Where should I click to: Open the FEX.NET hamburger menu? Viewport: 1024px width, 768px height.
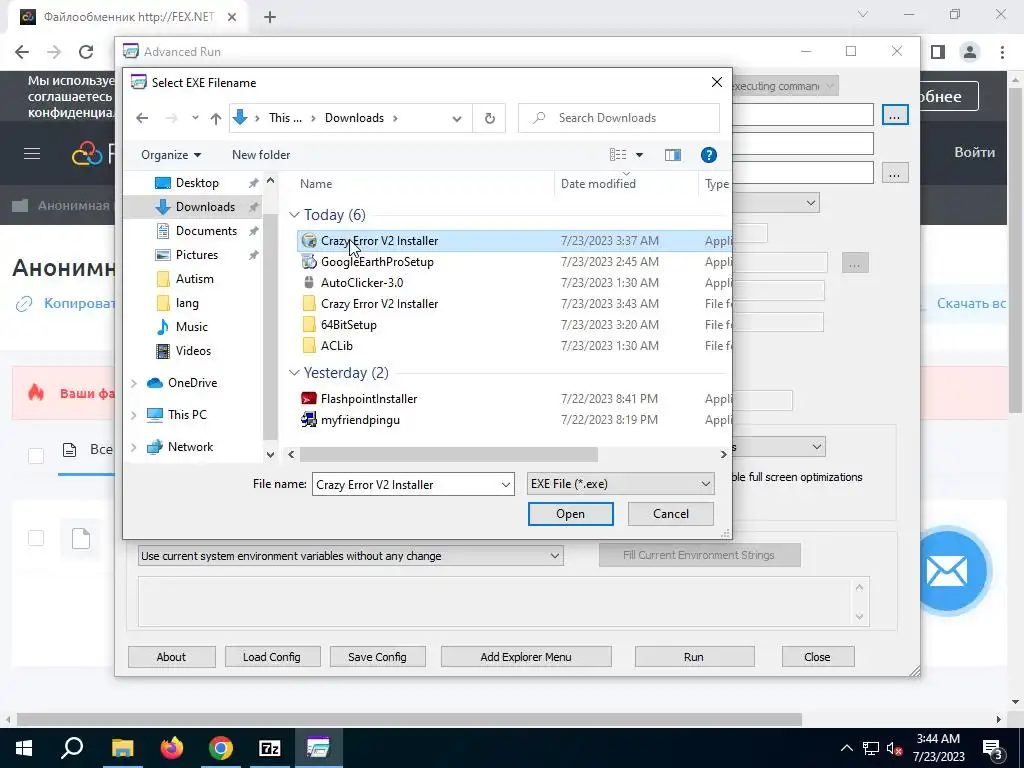click(32, 153)
